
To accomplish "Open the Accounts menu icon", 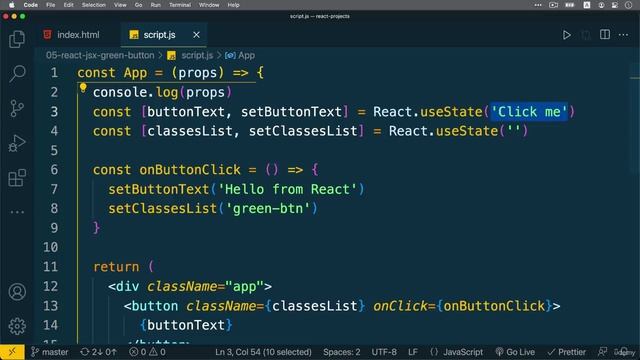I will (17, 292).
